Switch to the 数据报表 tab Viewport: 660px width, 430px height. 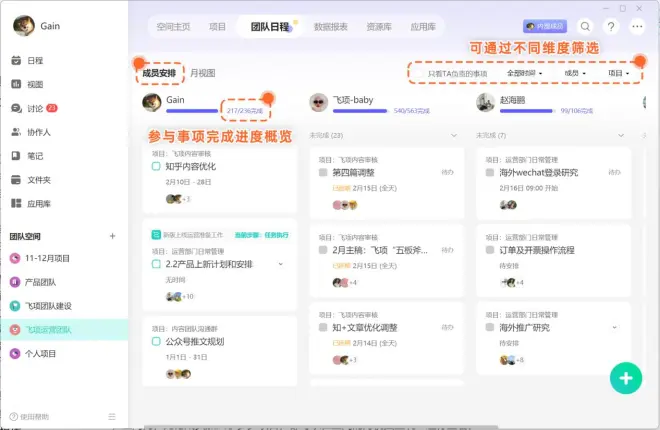pyautogui.click(x=330, y=27)
